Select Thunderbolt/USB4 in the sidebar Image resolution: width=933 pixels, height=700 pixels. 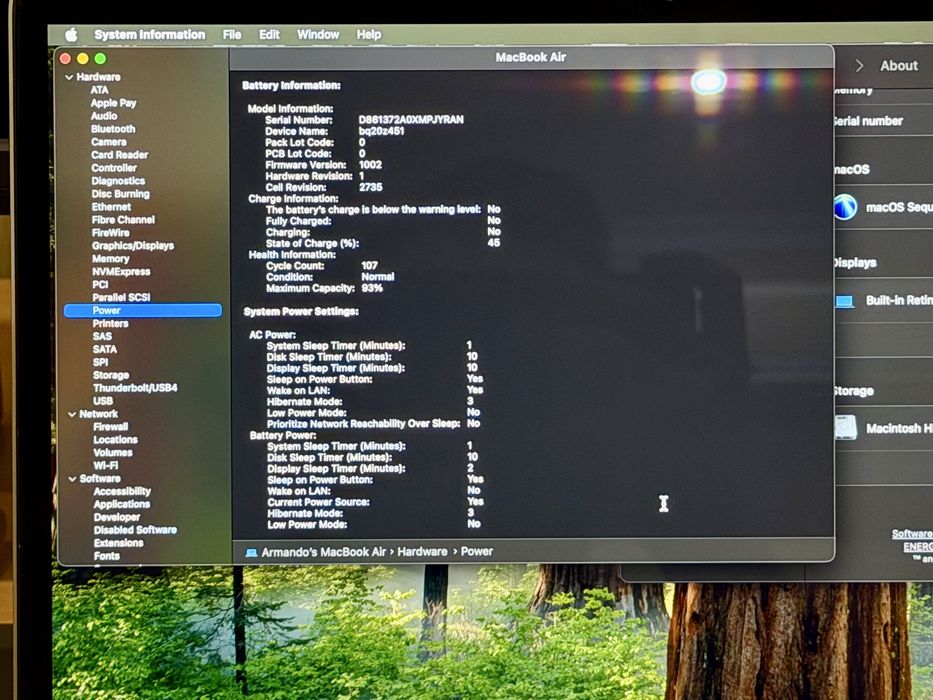(135, 388)
